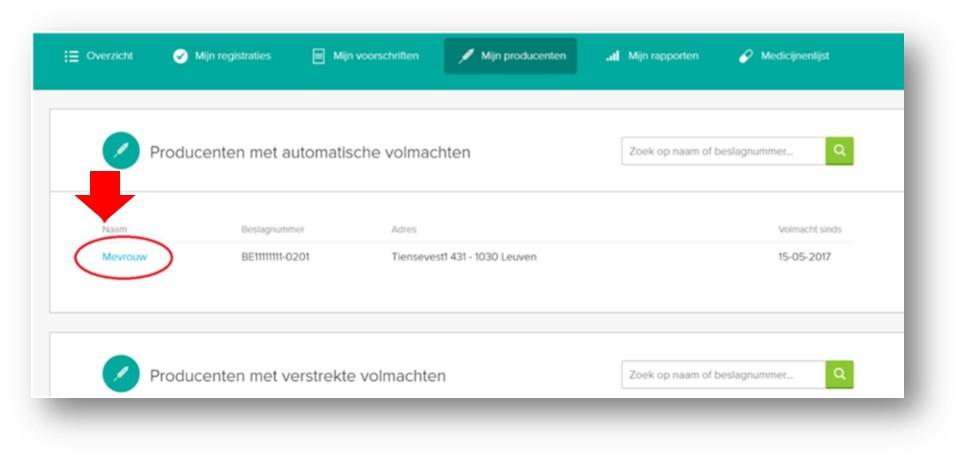
Task: Click heading Producenten met verstrekte volmachten
Action: (298, 376)
